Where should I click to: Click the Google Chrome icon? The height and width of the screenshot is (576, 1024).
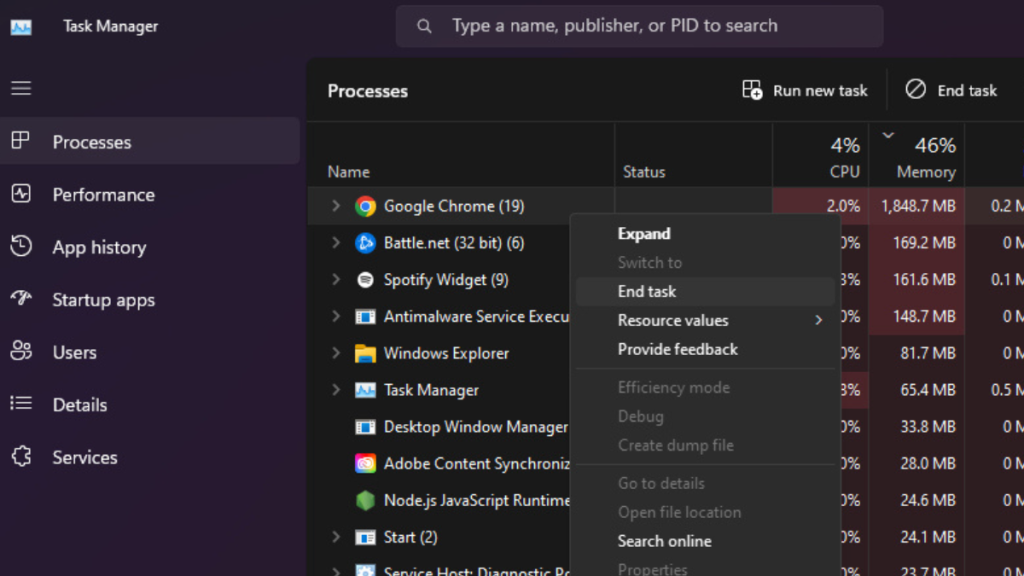coord(365,206)
